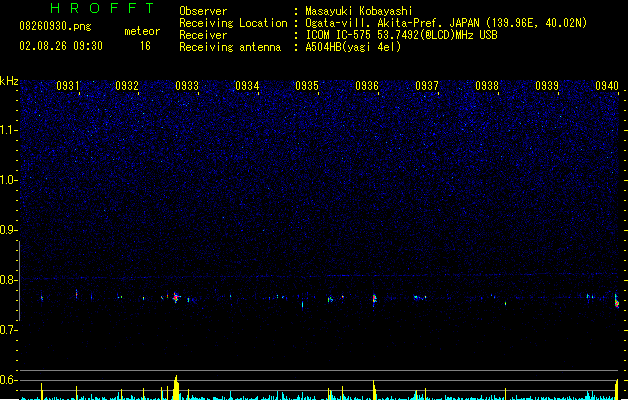Click the meteor count value 16

click(146, 46)
